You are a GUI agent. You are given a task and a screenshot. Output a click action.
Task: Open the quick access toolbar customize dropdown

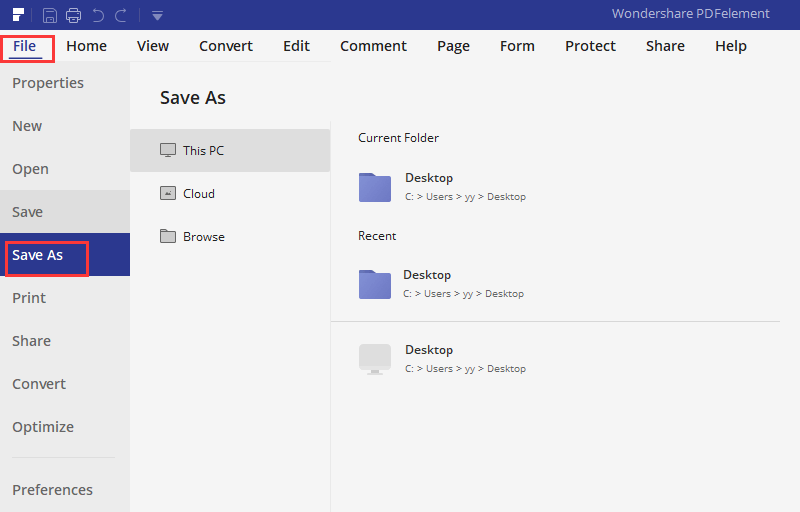point(157,16)
